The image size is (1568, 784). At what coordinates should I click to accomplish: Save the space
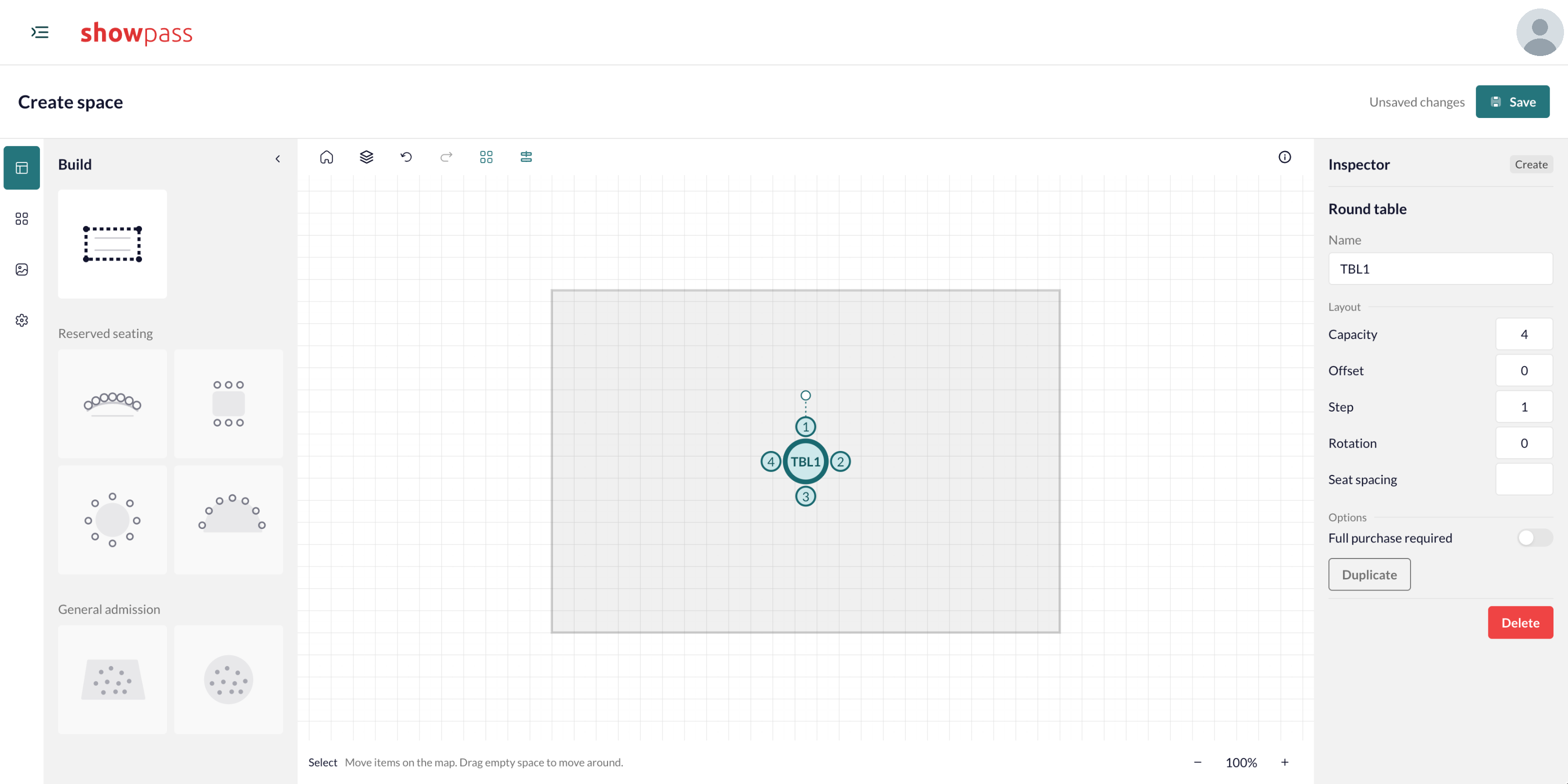pos(1512,101)
